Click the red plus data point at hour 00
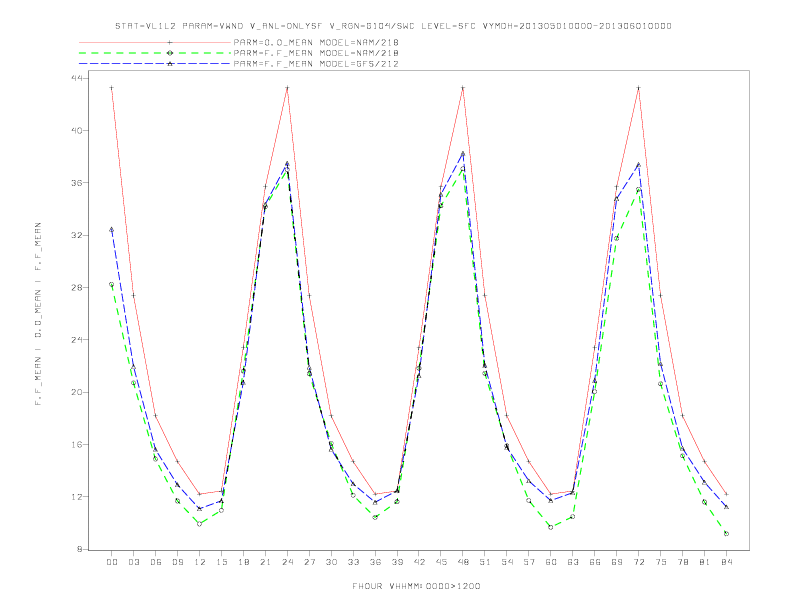This screenshot has height=612, width=792. pos(112,88)
